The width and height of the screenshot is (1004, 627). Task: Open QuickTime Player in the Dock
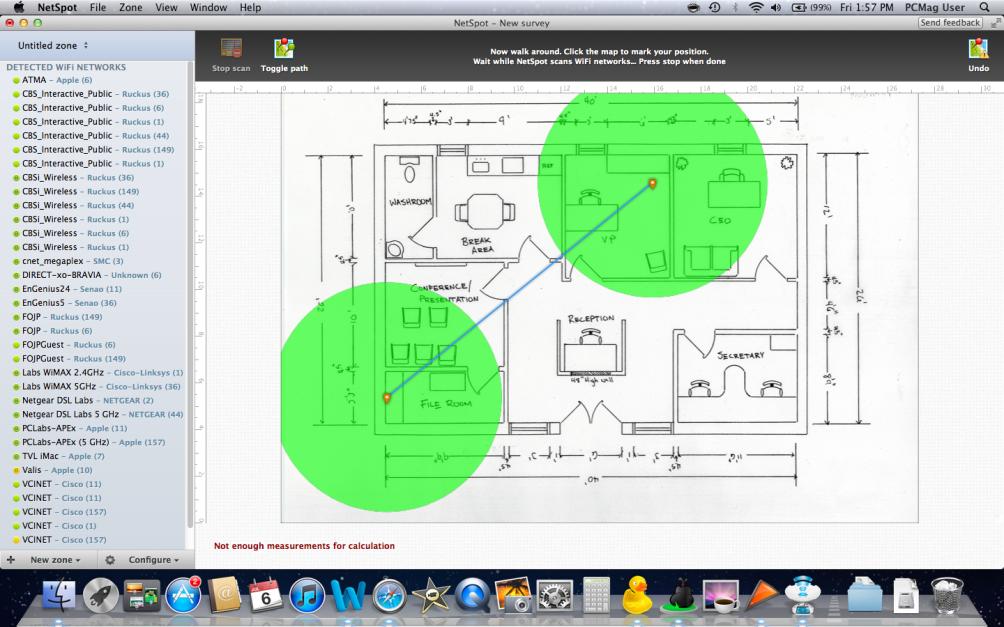(473, 595)
